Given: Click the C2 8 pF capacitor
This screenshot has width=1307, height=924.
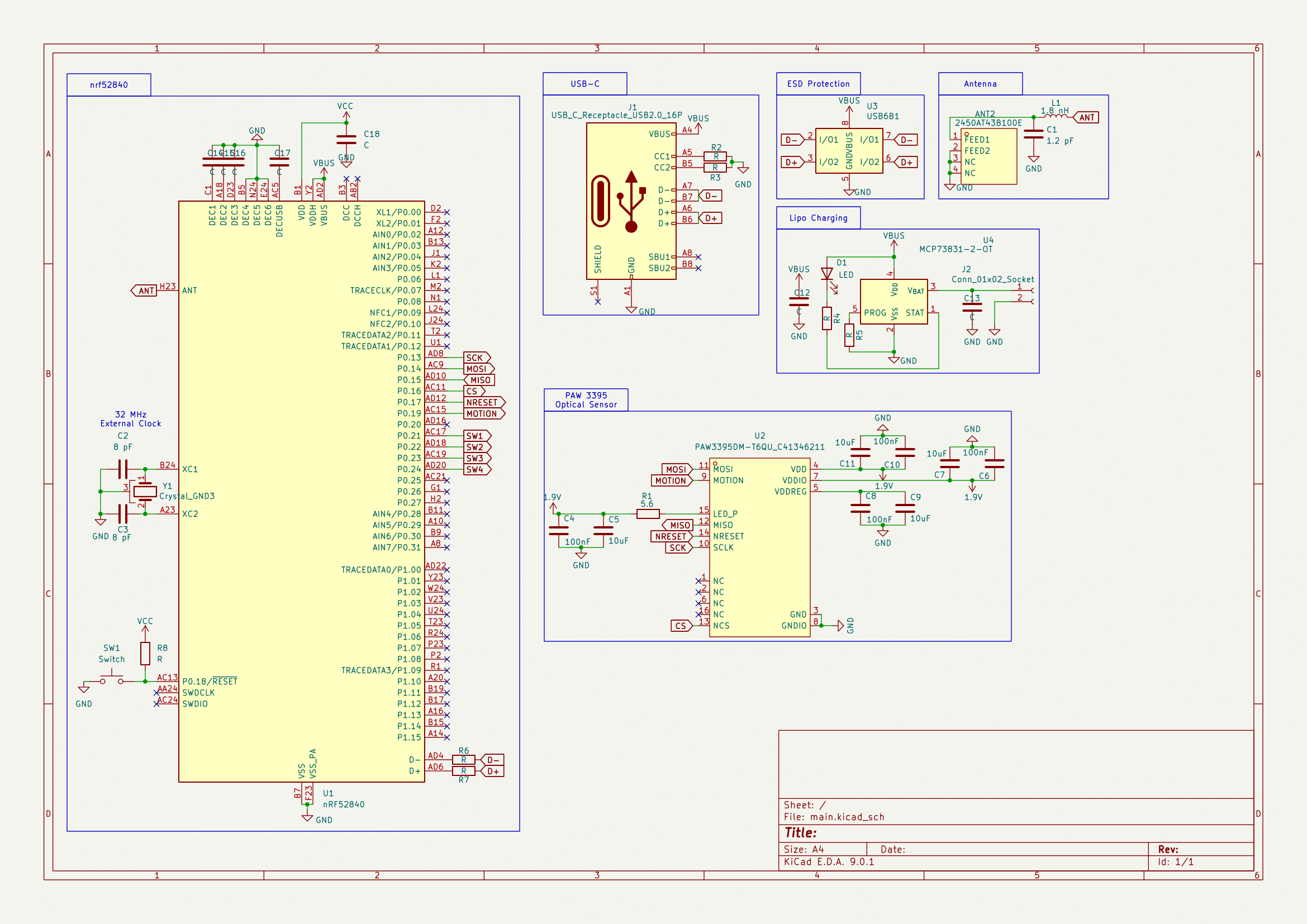Looking at the screenshot, I should tap(123, 469).
